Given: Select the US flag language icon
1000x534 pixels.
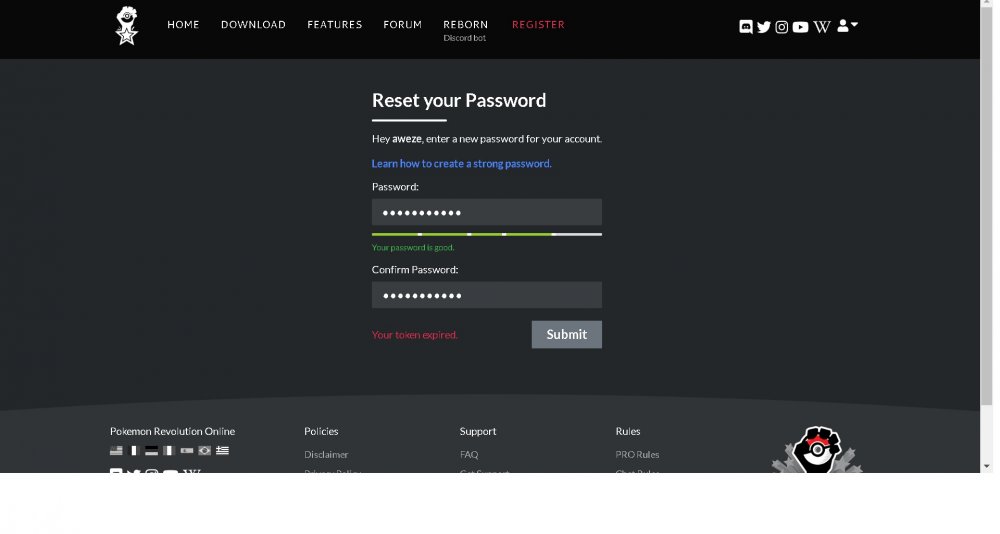Looking at the screenshot, I should pos(116,451).
